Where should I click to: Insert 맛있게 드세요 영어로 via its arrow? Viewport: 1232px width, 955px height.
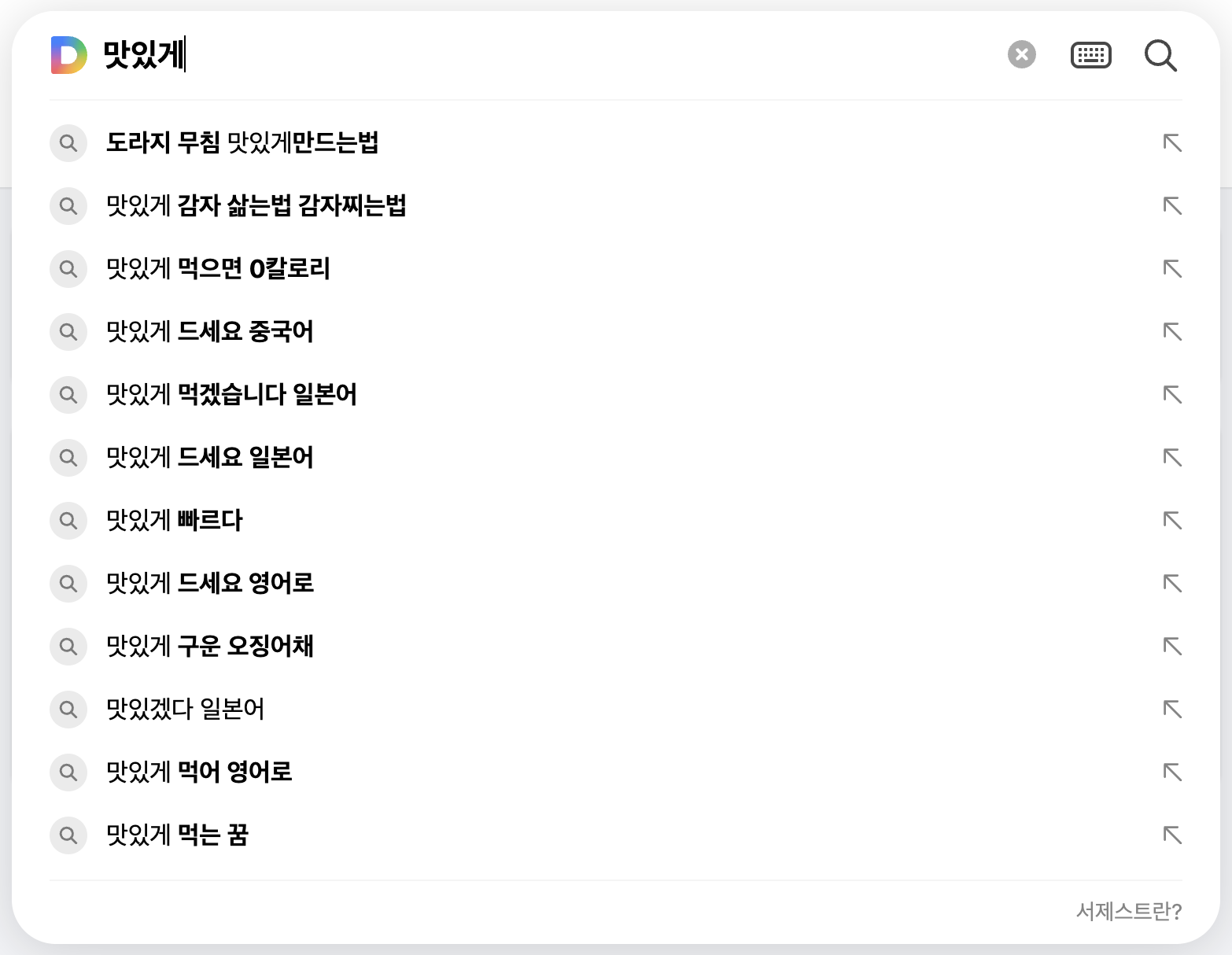coord(1172,584)
